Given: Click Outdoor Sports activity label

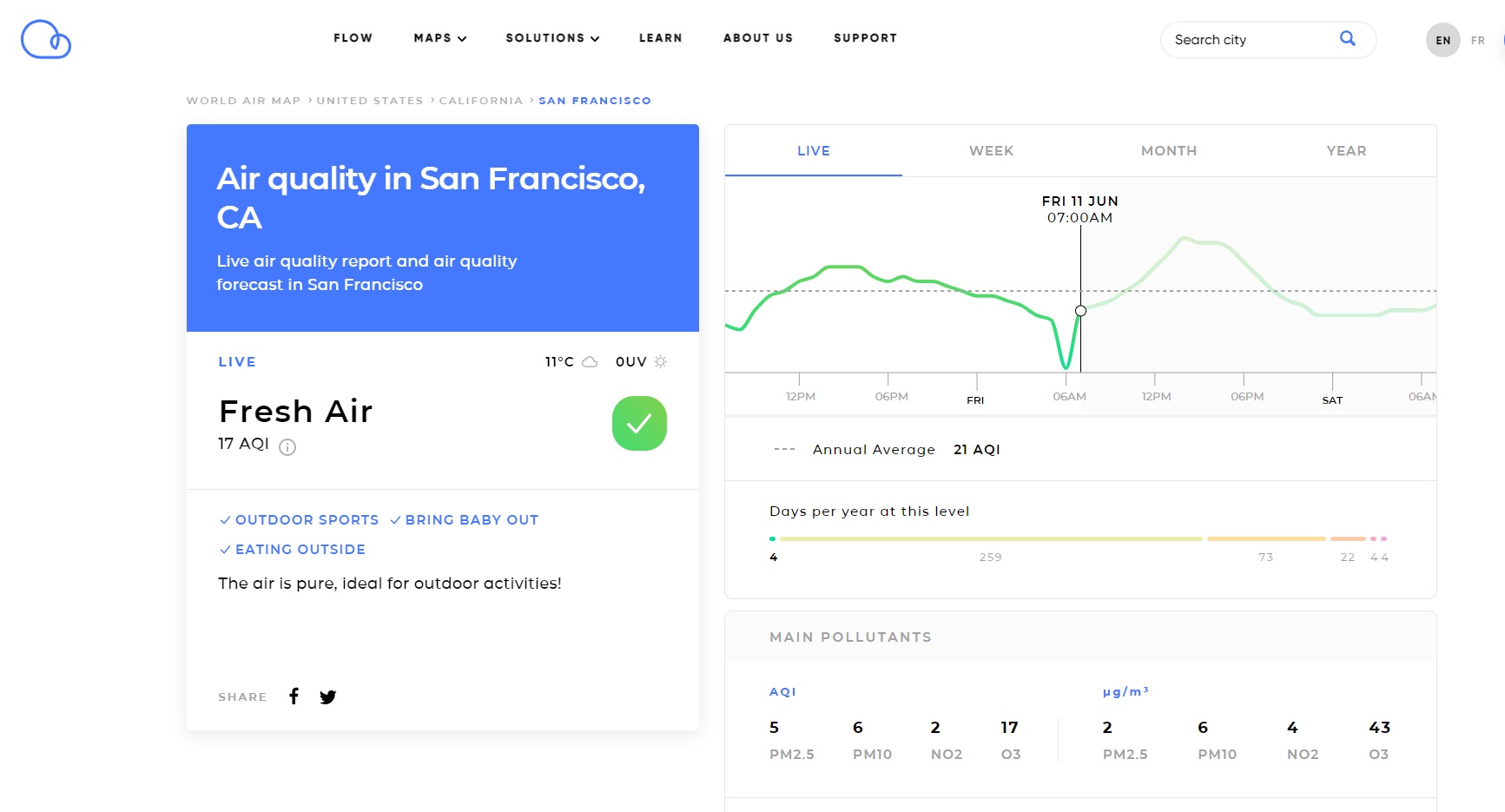Looking at the screenshot, I should tap(300, 520).
